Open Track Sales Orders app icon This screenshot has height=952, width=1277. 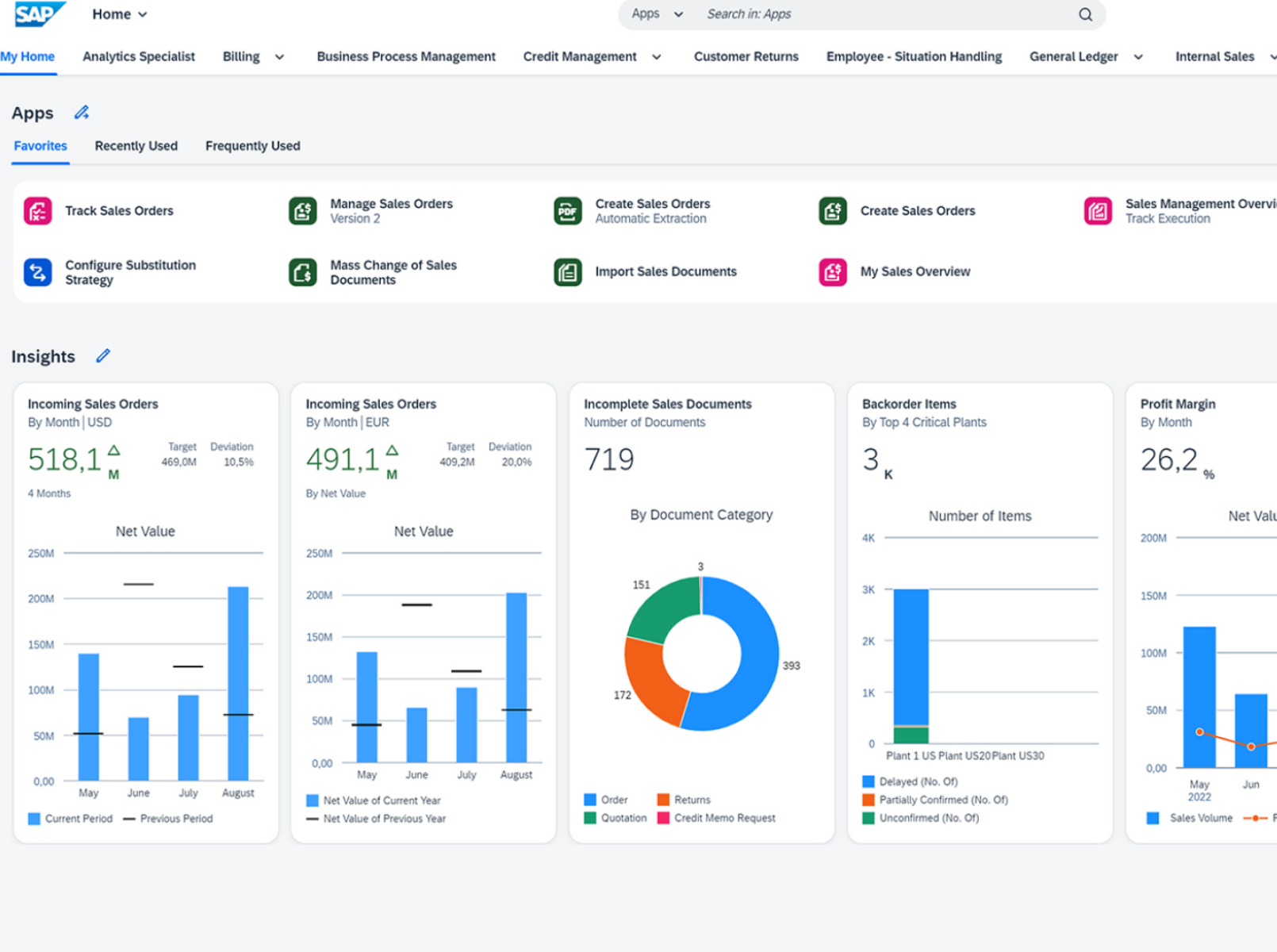38,211
